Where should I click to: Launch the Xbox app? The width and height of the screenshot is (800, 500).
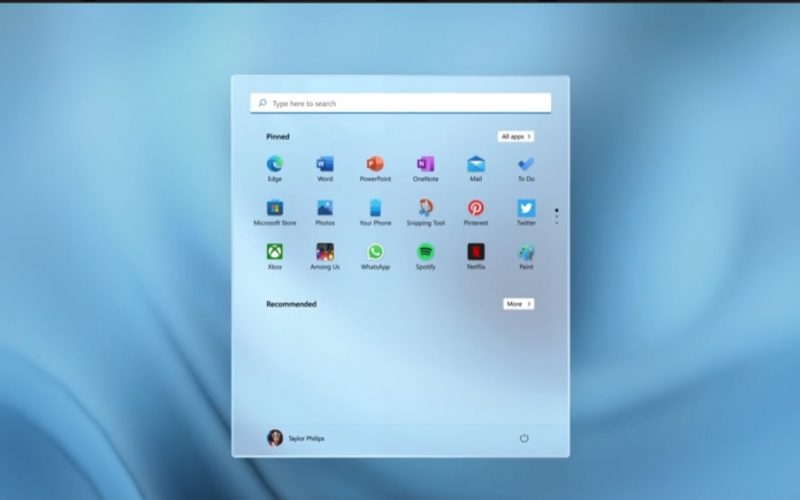click(274, 256)
